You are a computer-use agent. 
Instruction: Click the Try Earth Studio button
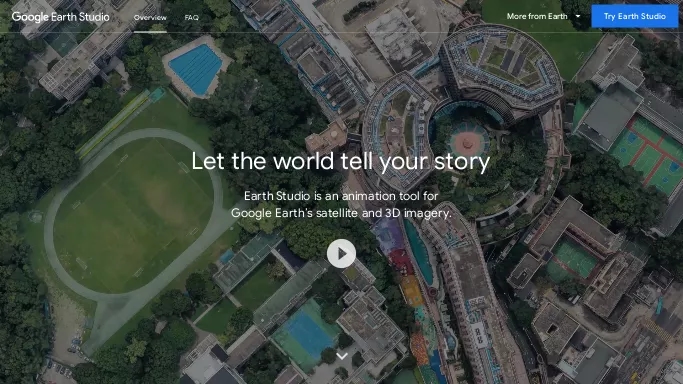click(635, 16)
